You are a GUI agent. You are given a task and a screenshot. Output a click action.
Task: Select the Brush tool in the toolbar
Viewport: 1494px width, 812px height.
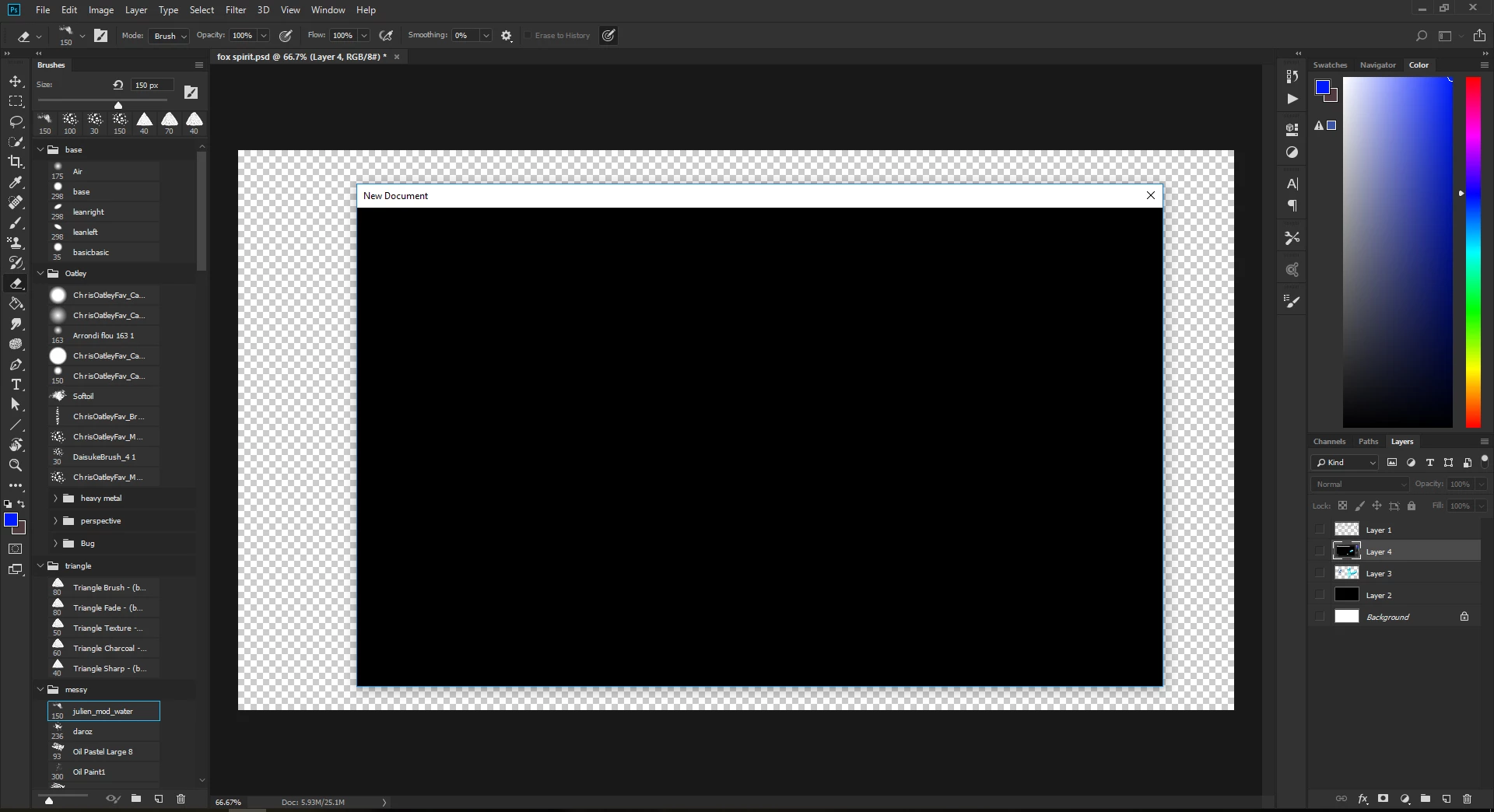pos(16,222)
